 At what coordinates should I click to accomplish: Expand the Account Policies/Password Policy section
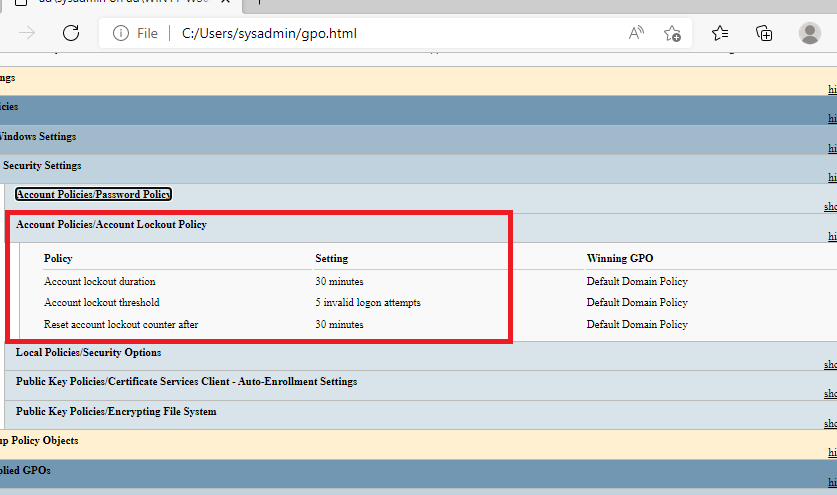click(93, 195)
